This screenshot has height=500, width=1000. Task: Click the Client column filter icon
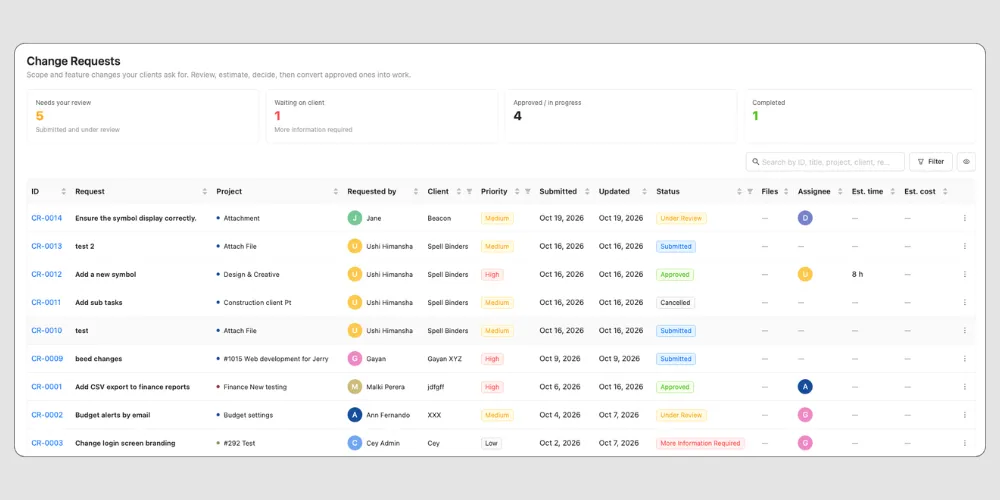click(469, 191)
